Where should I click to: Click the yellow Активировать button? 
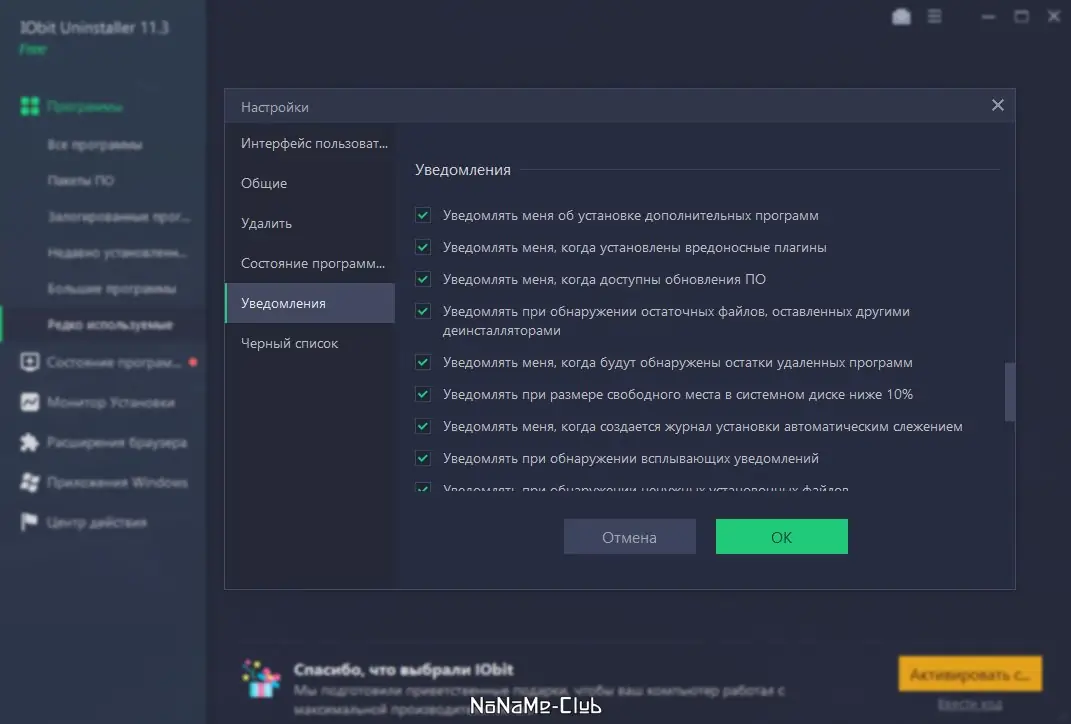coord(970,674)
